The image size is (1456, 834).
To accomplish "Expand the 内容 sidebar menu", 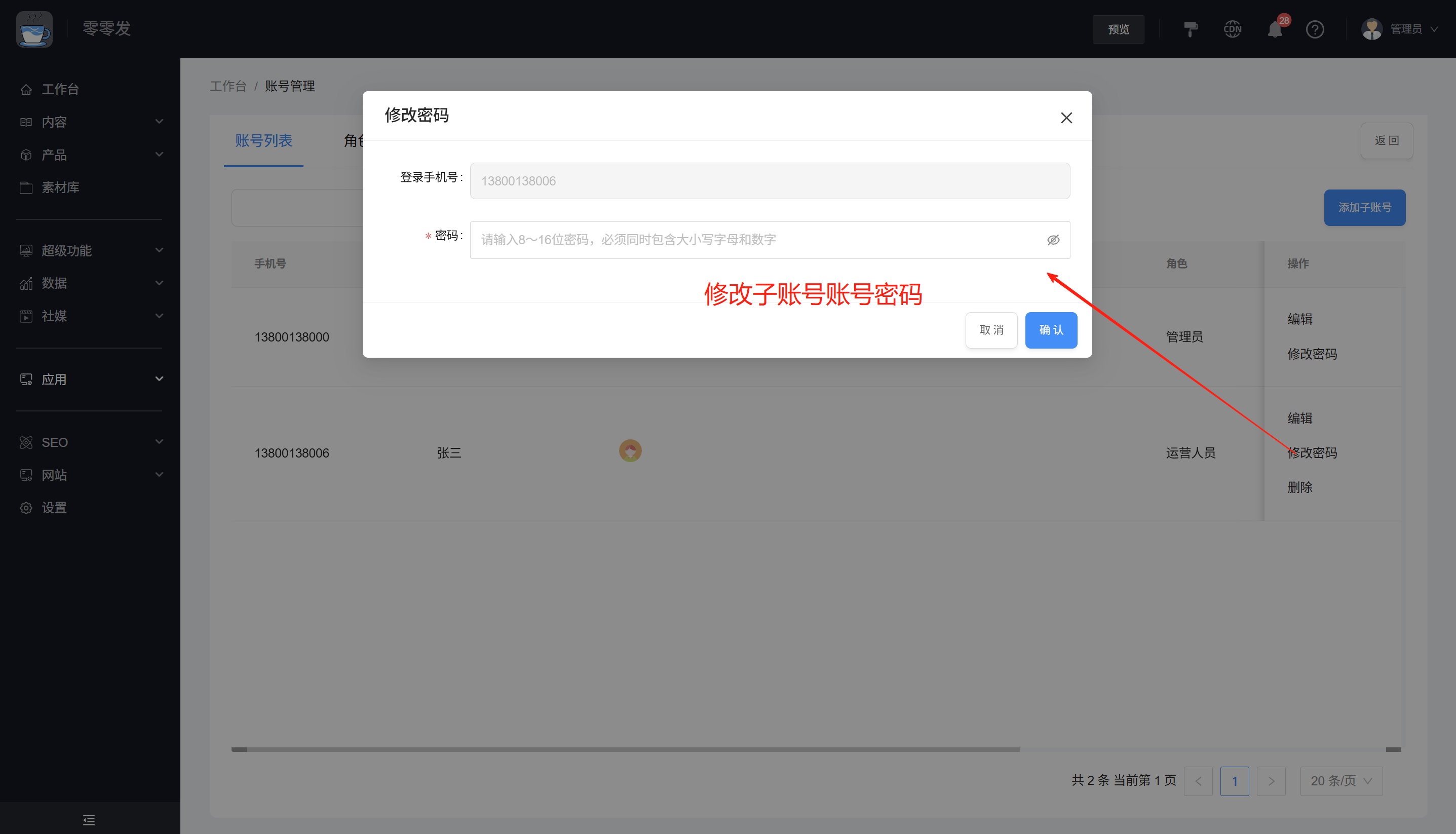I will coord(159,122).
